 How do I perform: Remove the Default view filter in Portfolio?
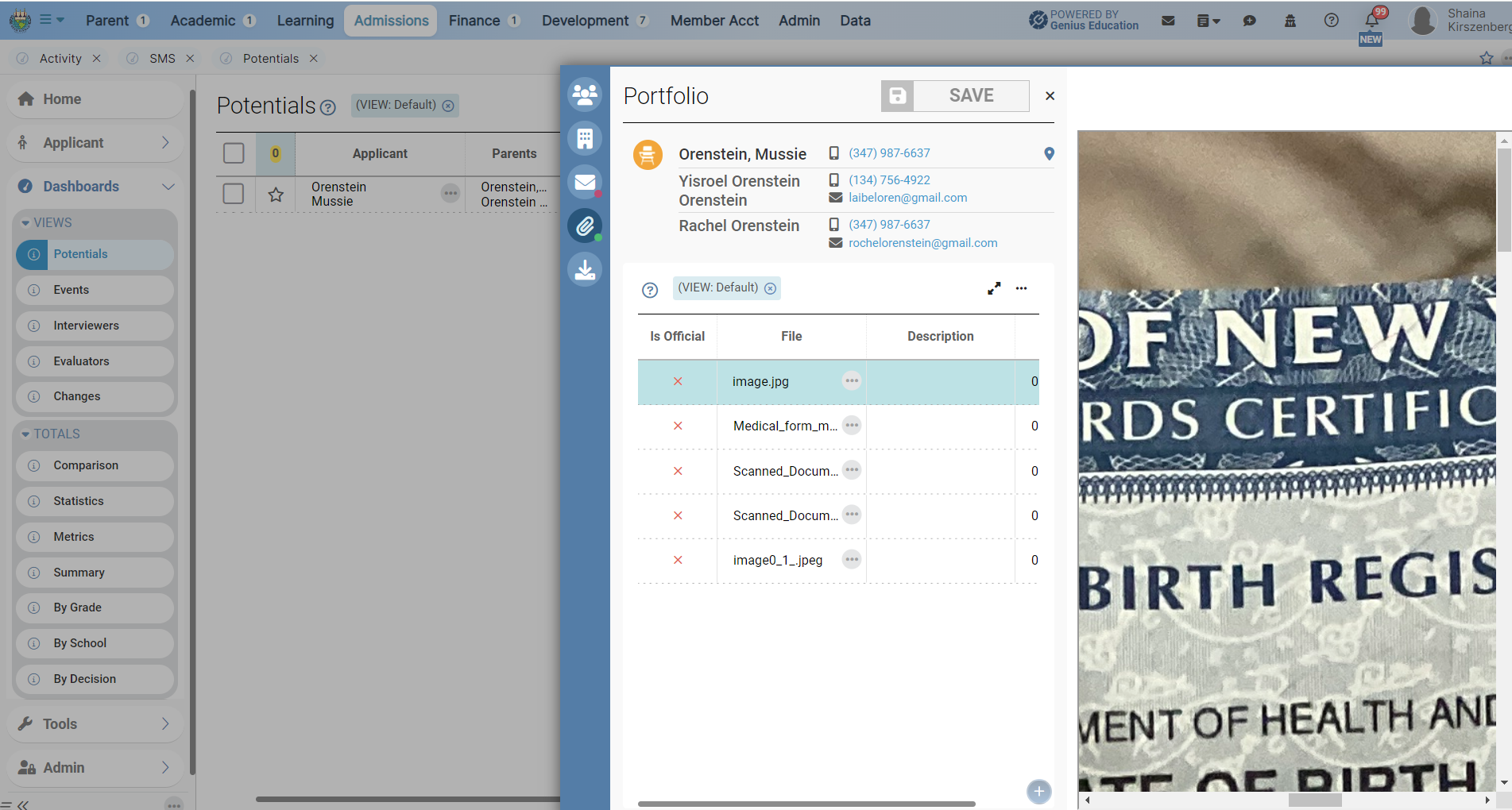pos(770,288)
